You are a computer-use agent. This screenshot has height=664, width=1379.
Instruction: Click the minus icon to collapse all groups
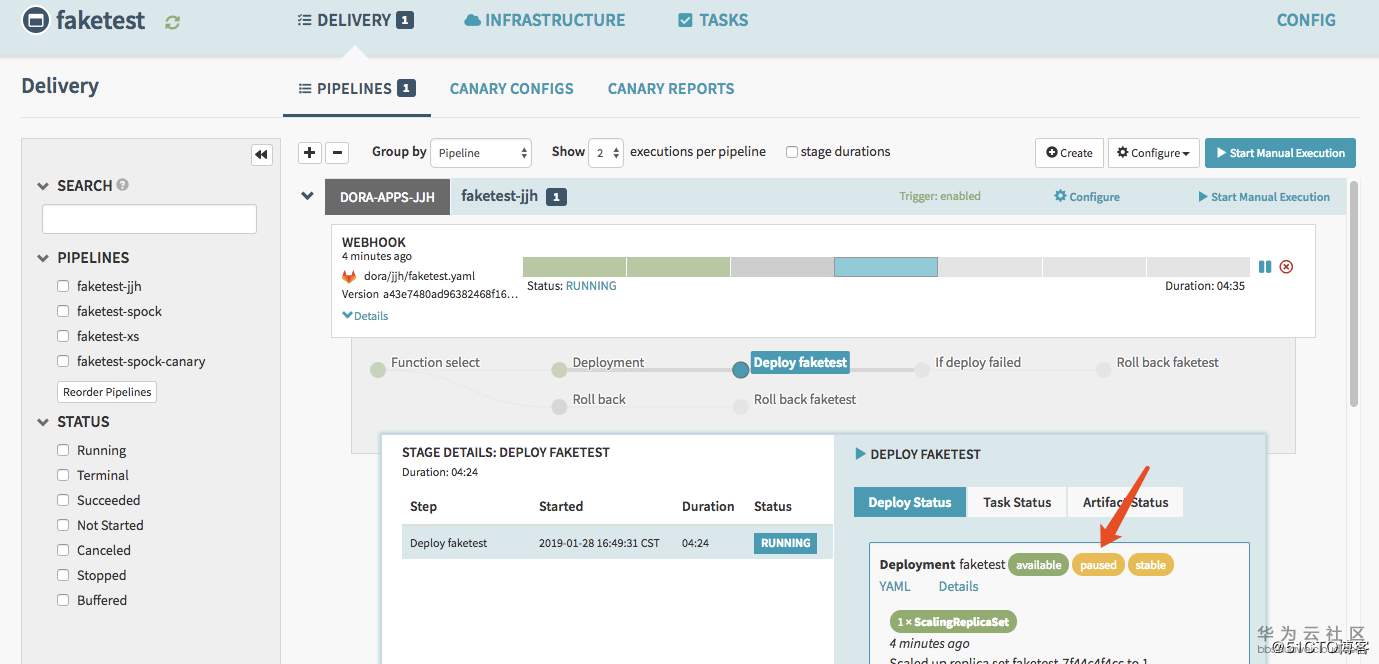click(338, 153)
